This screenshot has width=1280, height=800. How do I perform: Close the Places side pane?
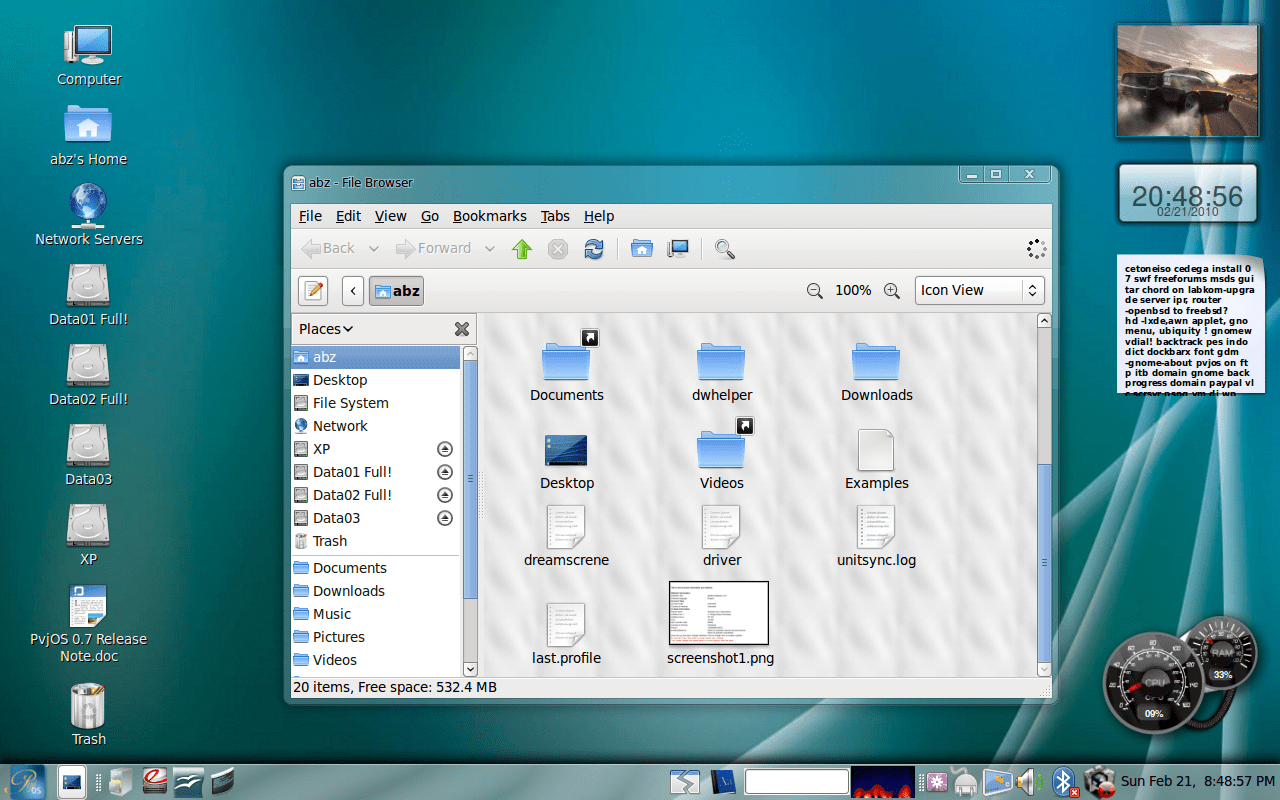tap(461, 328)
